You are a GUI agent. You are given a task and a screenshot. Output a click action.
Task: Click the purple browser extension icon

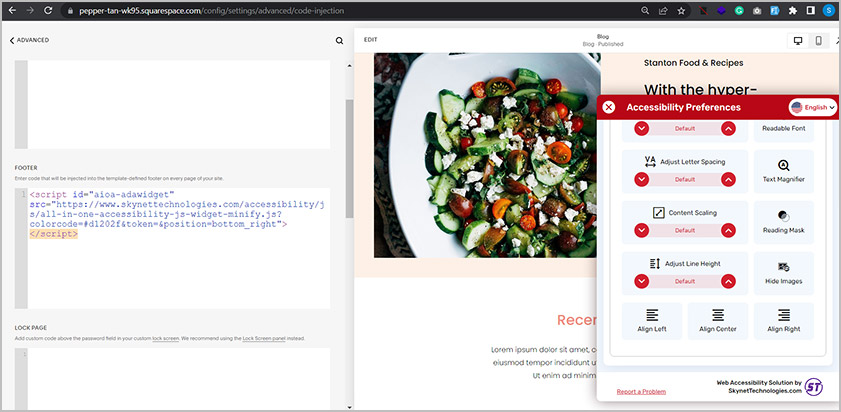pos(721,10)
